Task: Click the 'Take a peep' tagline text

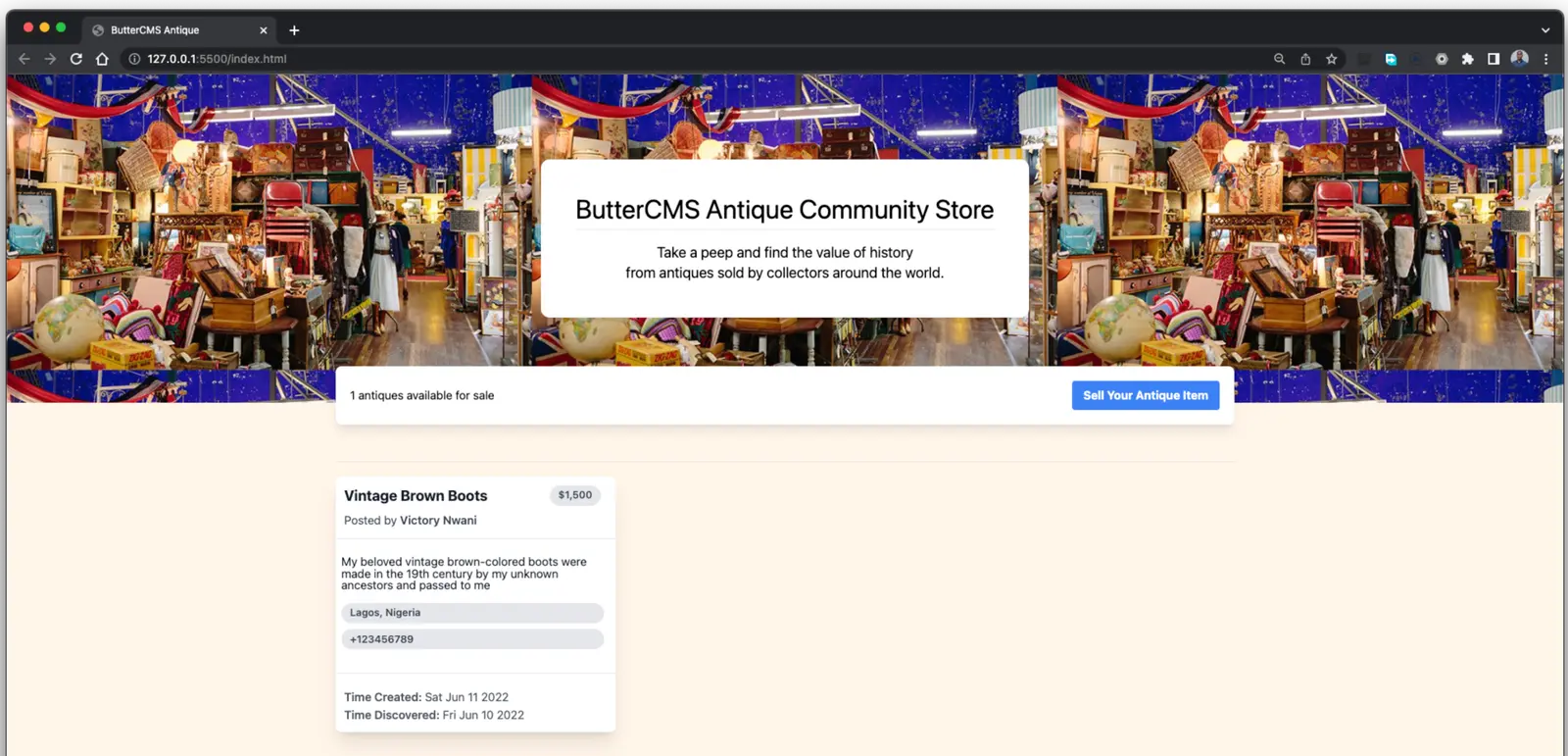Action: coord(785,263)
